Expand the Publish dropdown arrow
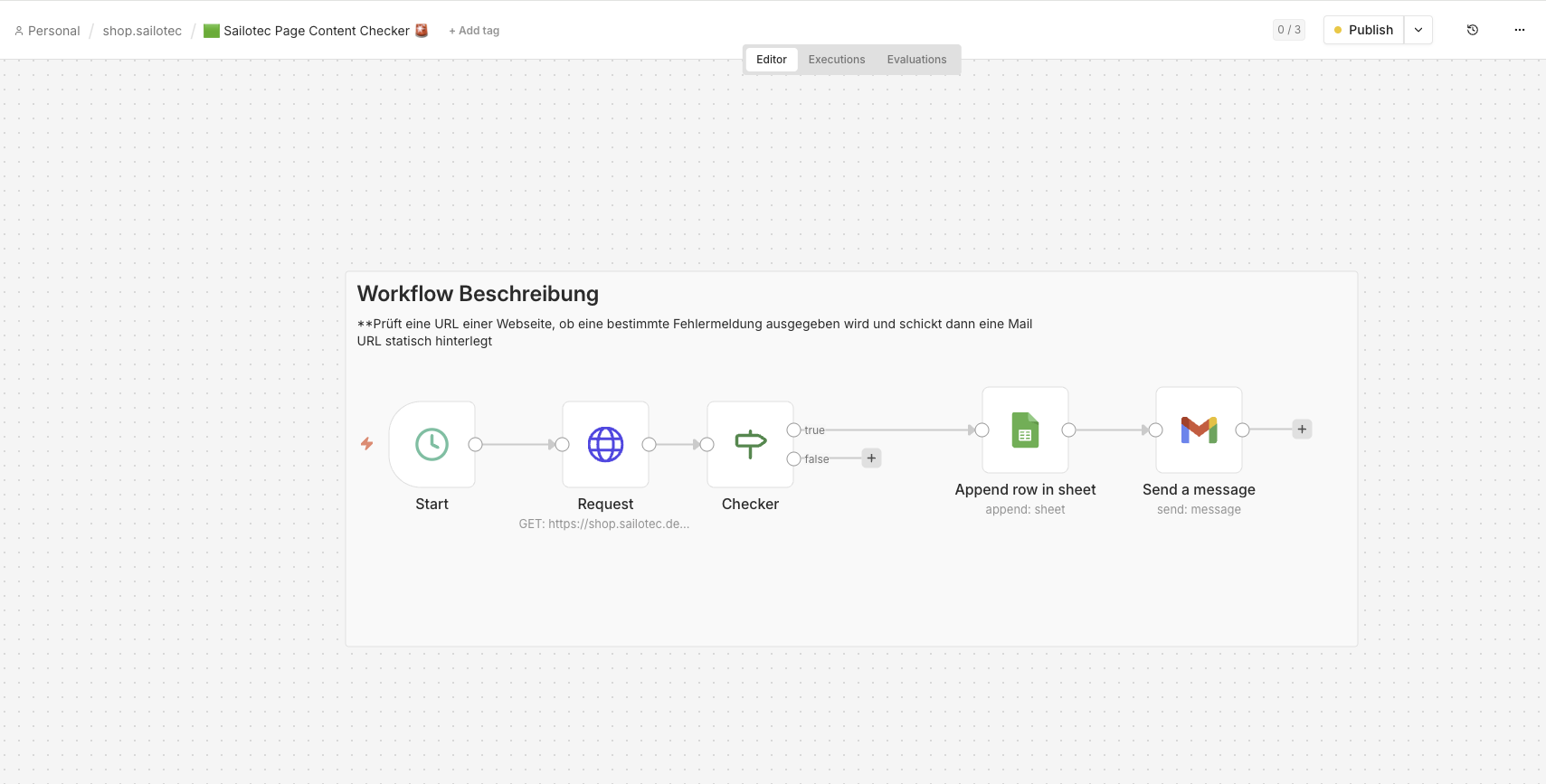The height and width of the screenshot is (784, 1546). (1418, 30)
